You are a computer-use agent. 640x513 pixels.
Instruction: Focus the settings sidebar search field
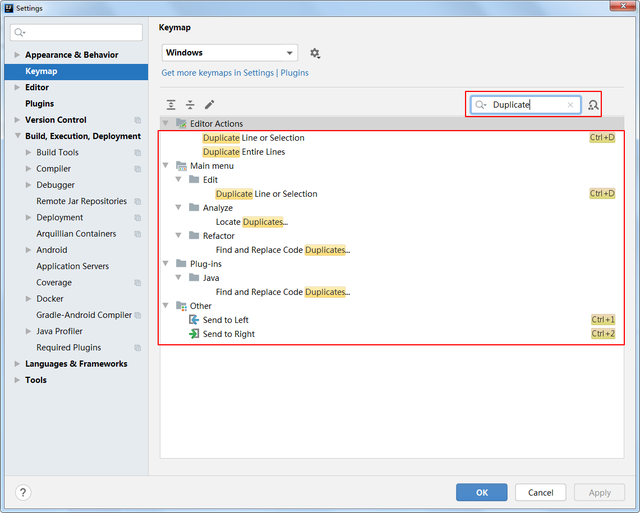coord(76,32)
